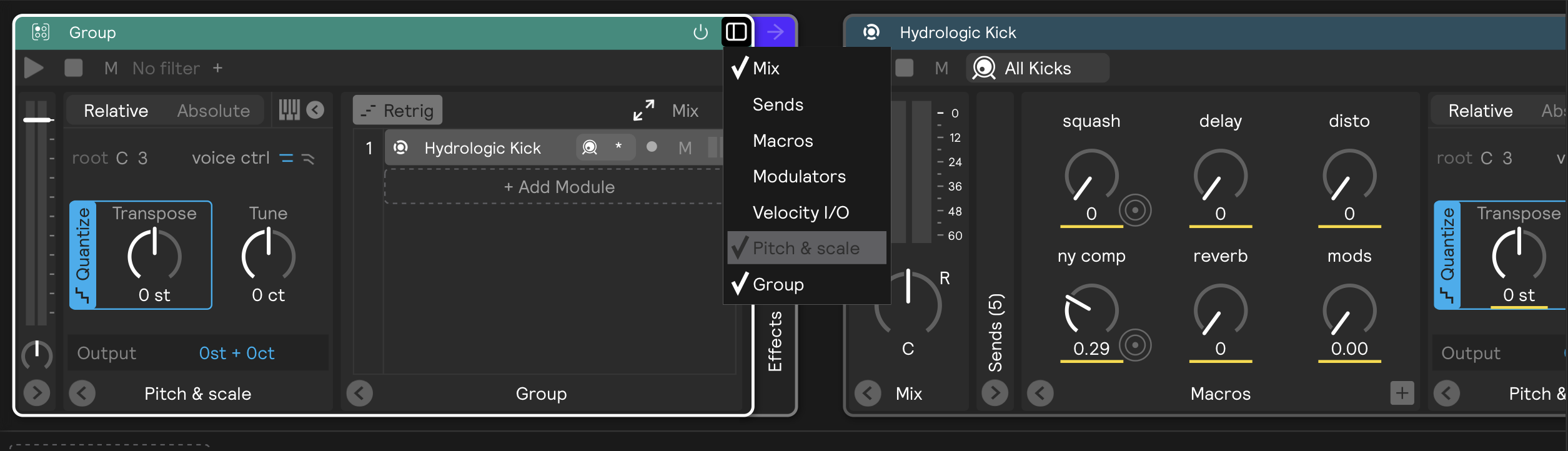1568x451 pixels.
Task: Click the Mix label in Group panel
Action: click(x=685, y=111)
